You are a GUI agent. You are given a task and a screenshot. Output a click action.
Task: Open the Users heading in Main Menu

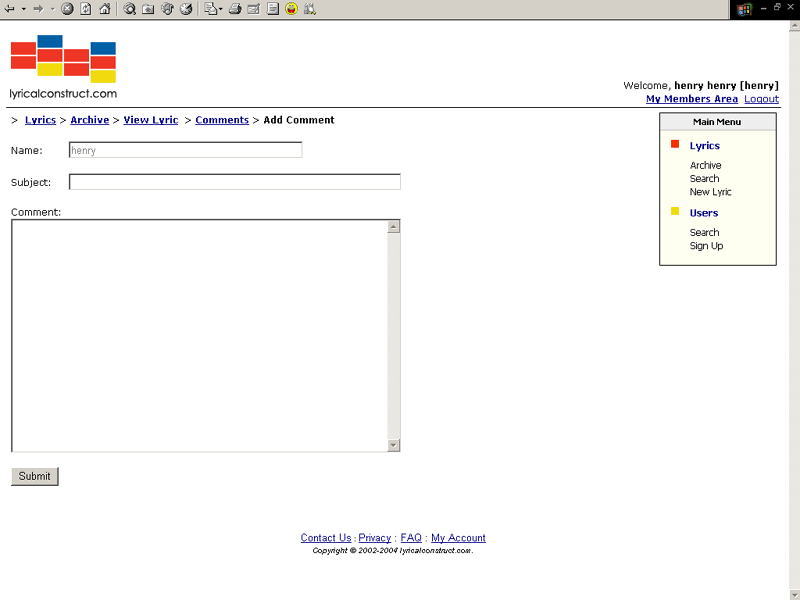(x=704, y=213)
